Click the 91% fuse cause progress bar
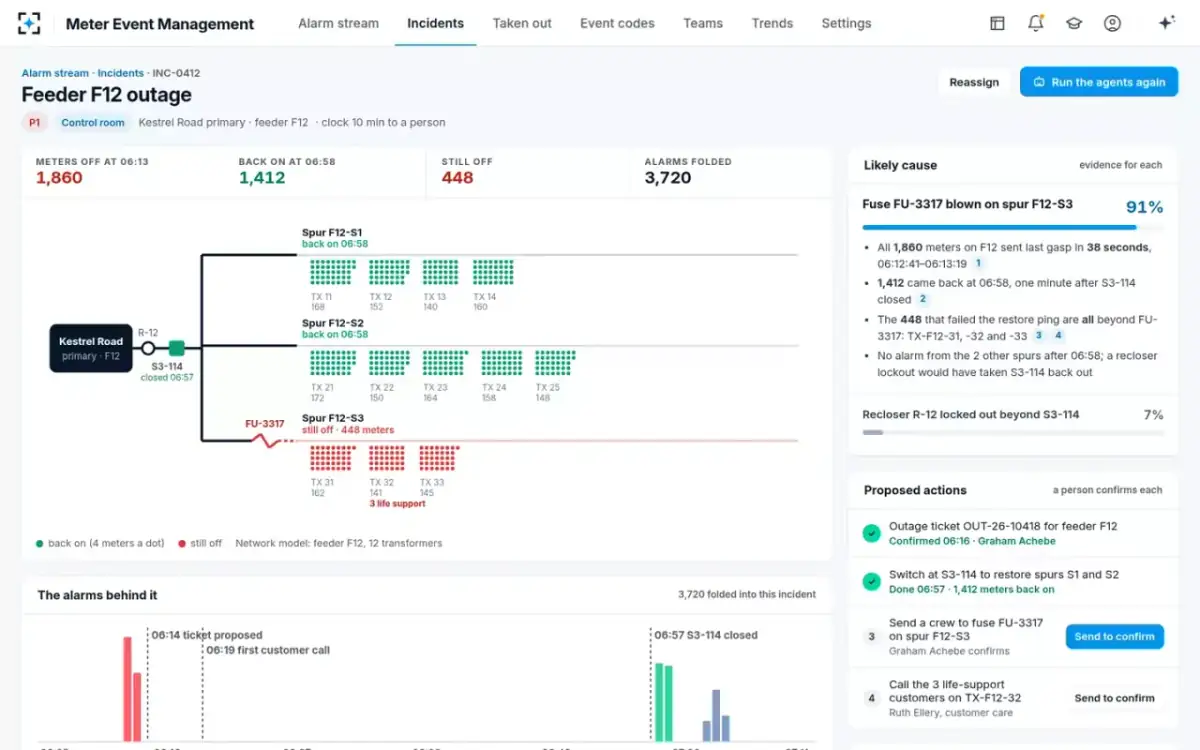This screenshot has height=750, width=1200. coord(1013,227)
